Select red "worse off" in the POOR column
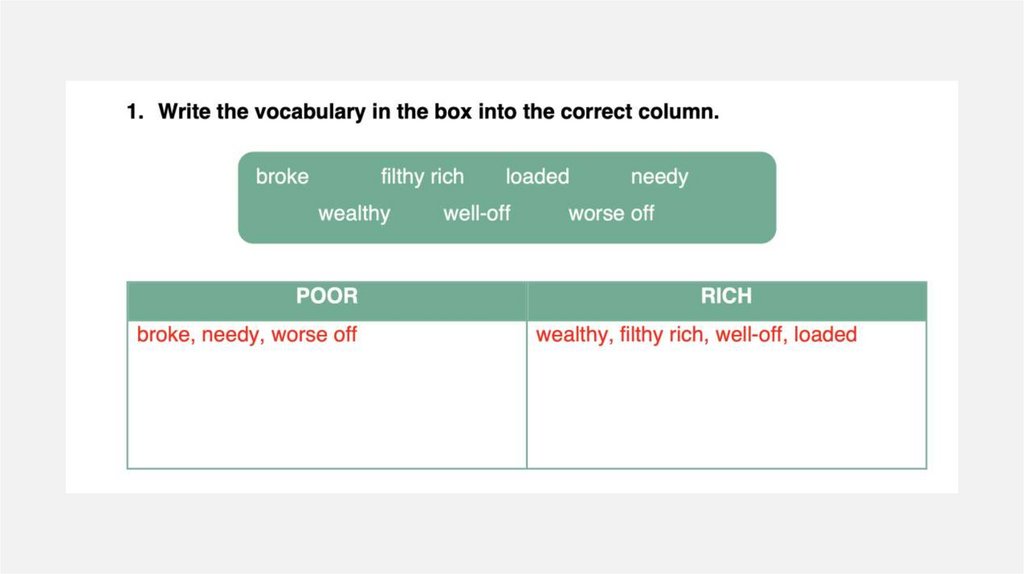1024x574 pixels. [x=314, y=335]
